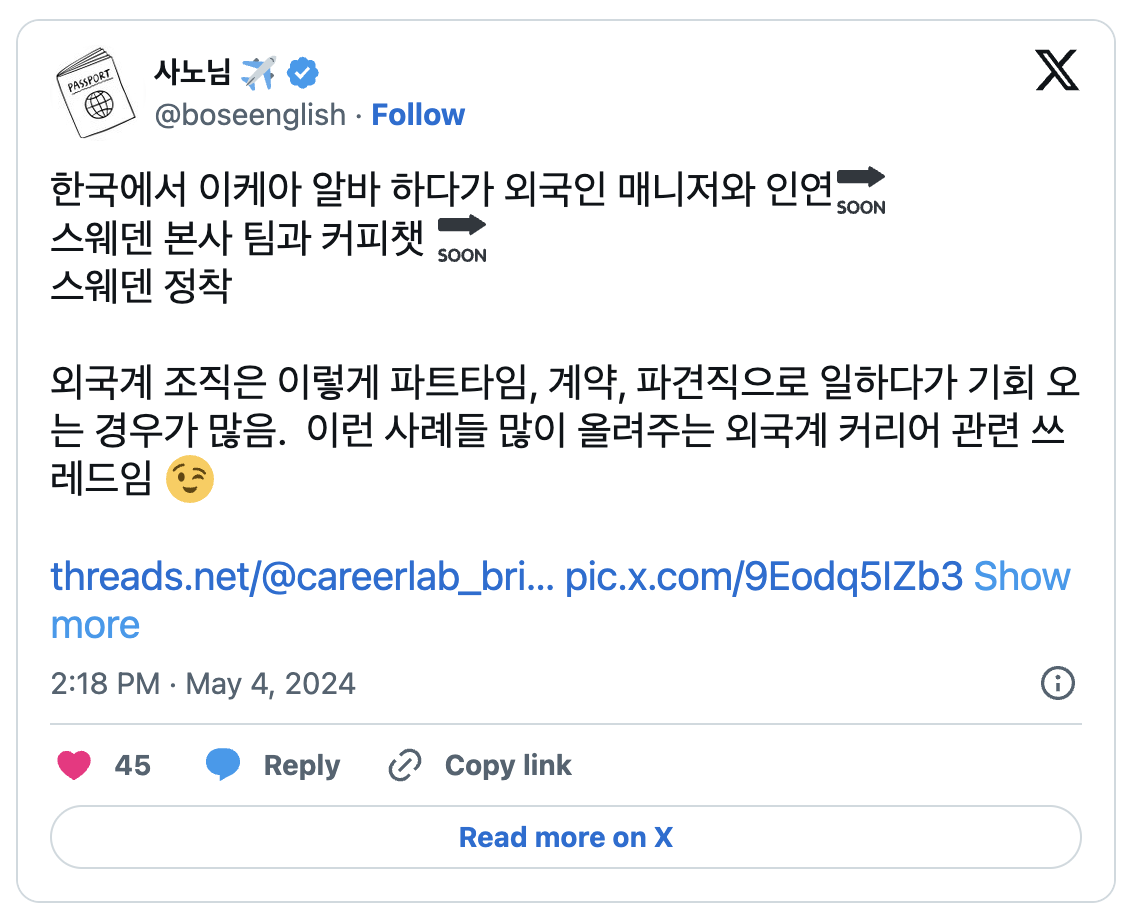
Task: Click the blue Reply speech bubble icon
Action: click(x=224, y=764)
